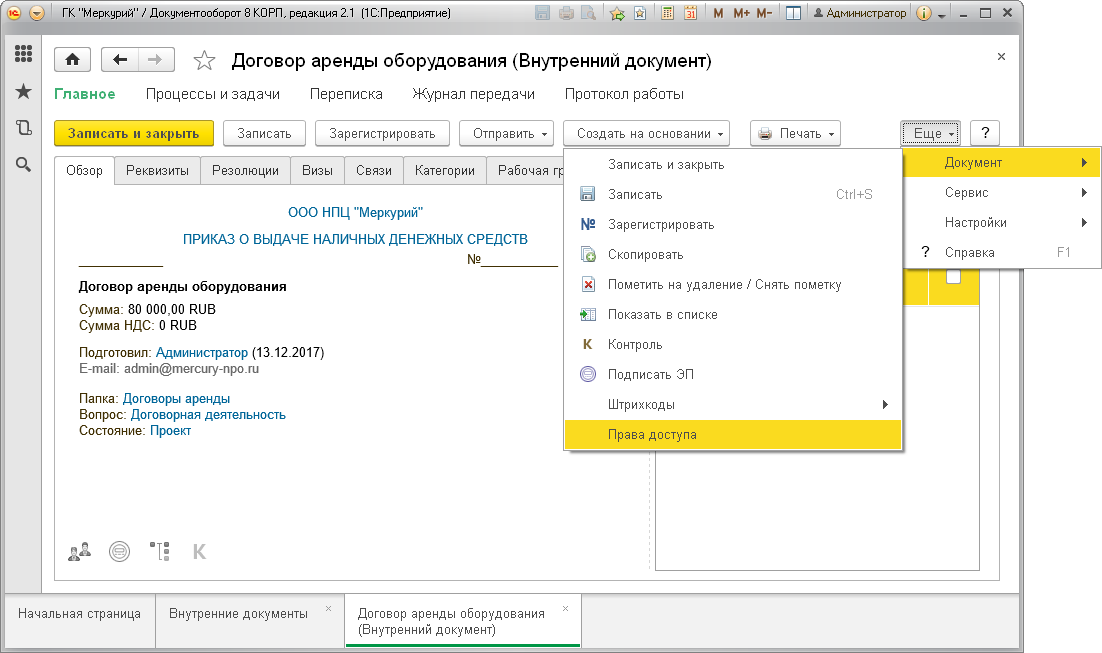Toggle the Еще dropdown menu

click(x=931, y=133)
